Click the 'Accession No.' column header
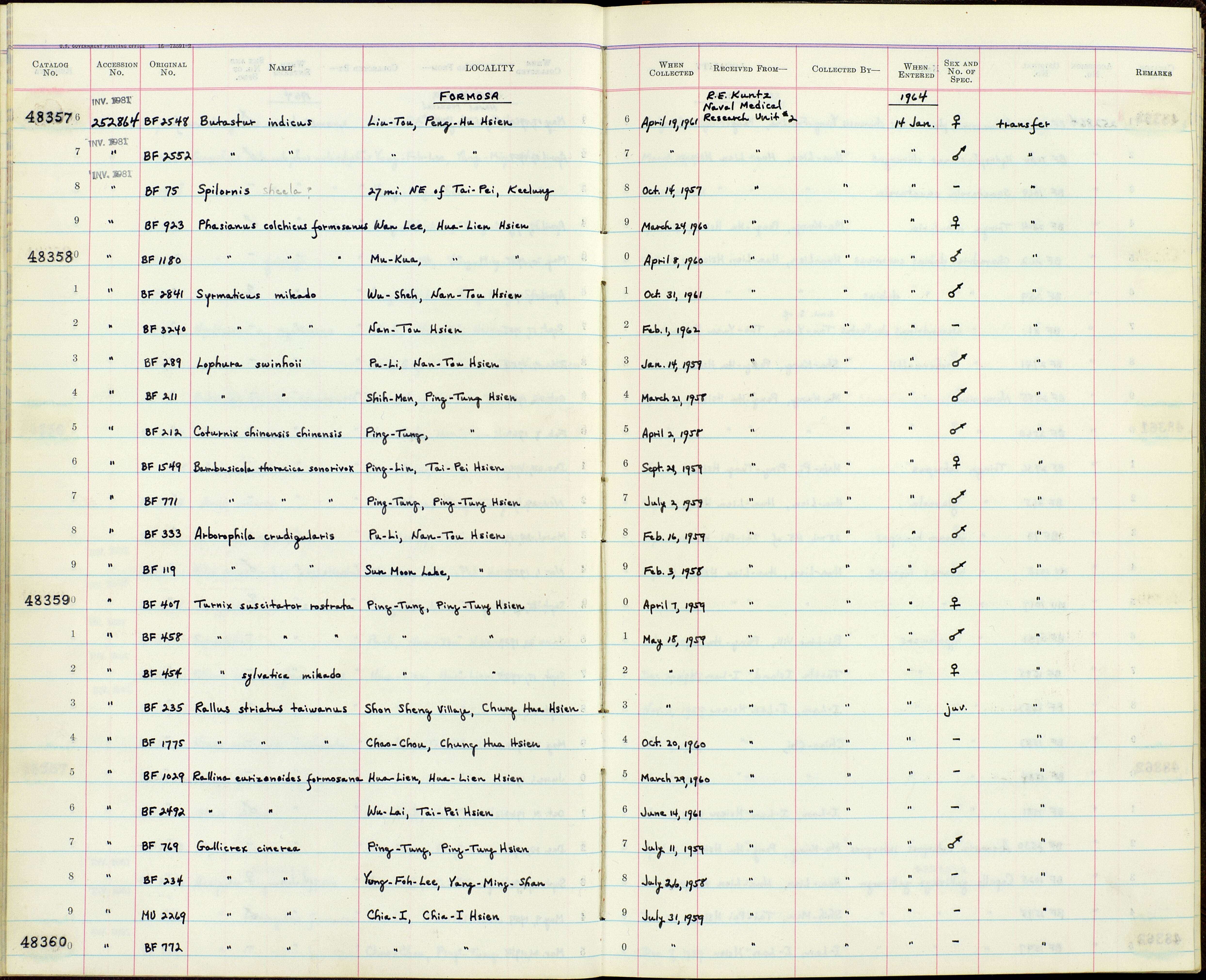 tap(117, 68)
